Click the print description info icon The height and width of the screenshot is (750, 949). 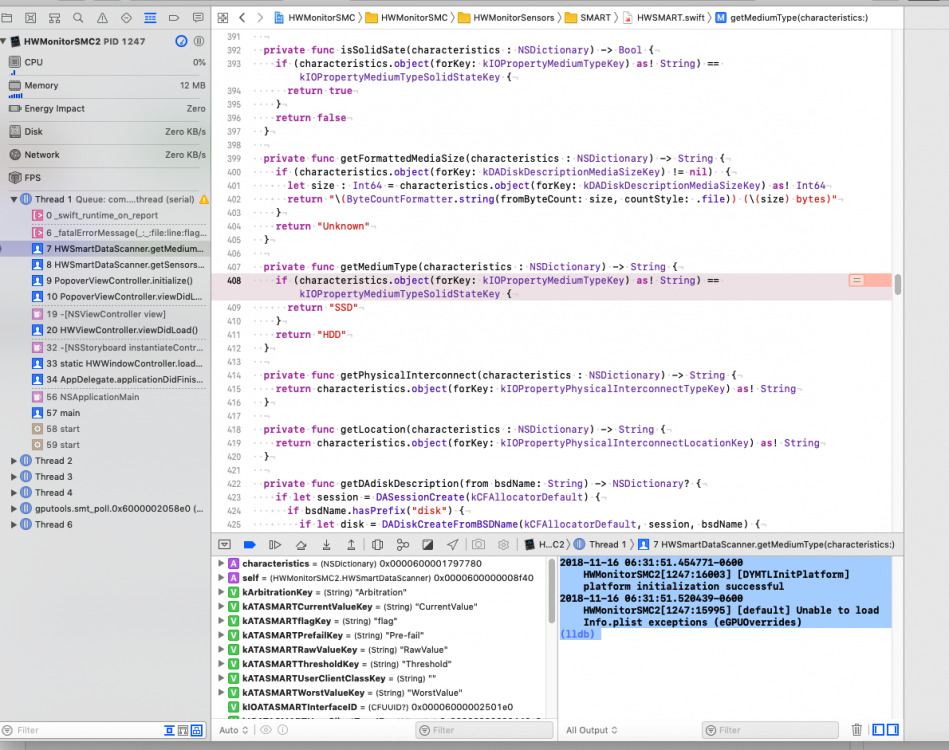click(x=283, y=730)
